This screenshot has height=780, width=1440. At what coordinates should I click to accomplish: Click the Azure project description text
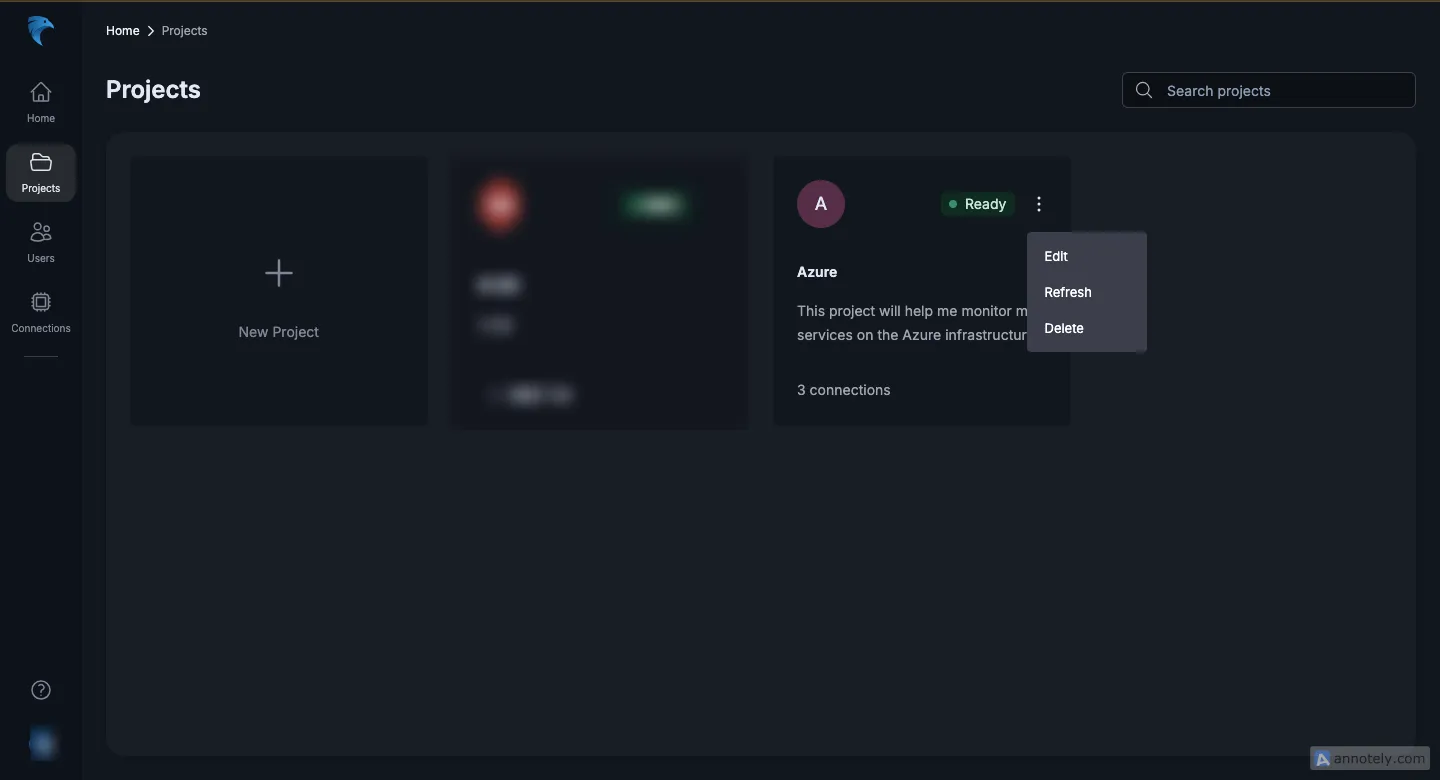[x=913, y=323]
